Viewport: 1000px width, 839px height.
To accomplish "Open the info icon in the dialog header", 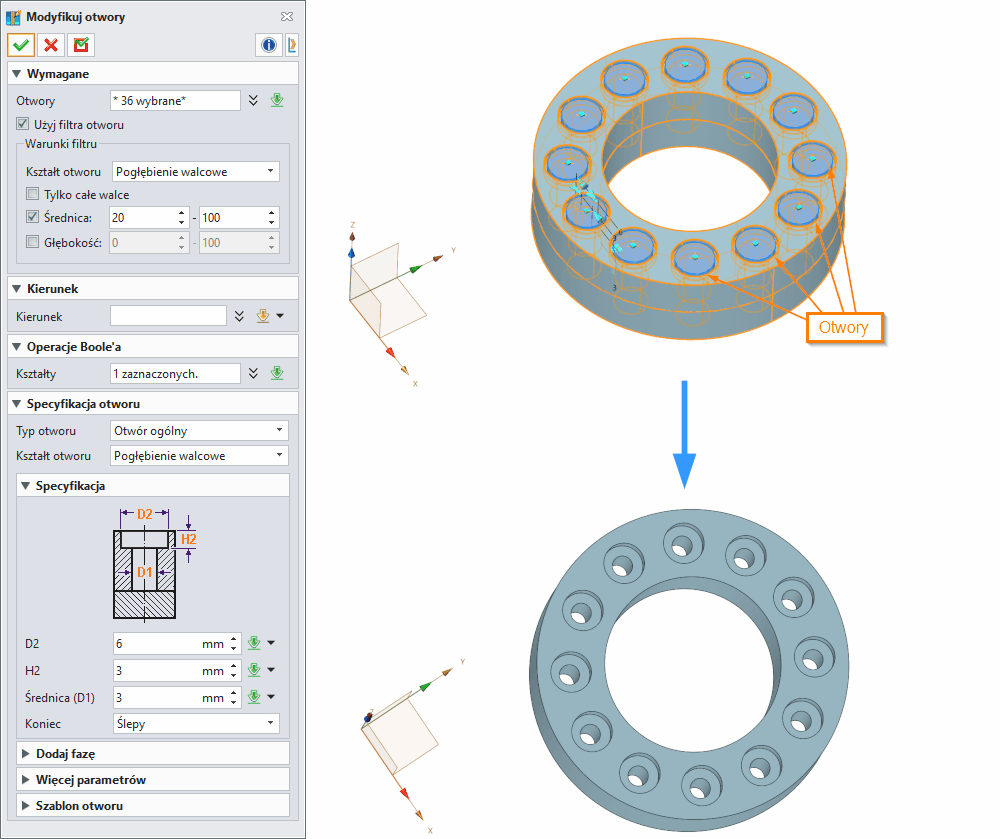I will (268, 44).
